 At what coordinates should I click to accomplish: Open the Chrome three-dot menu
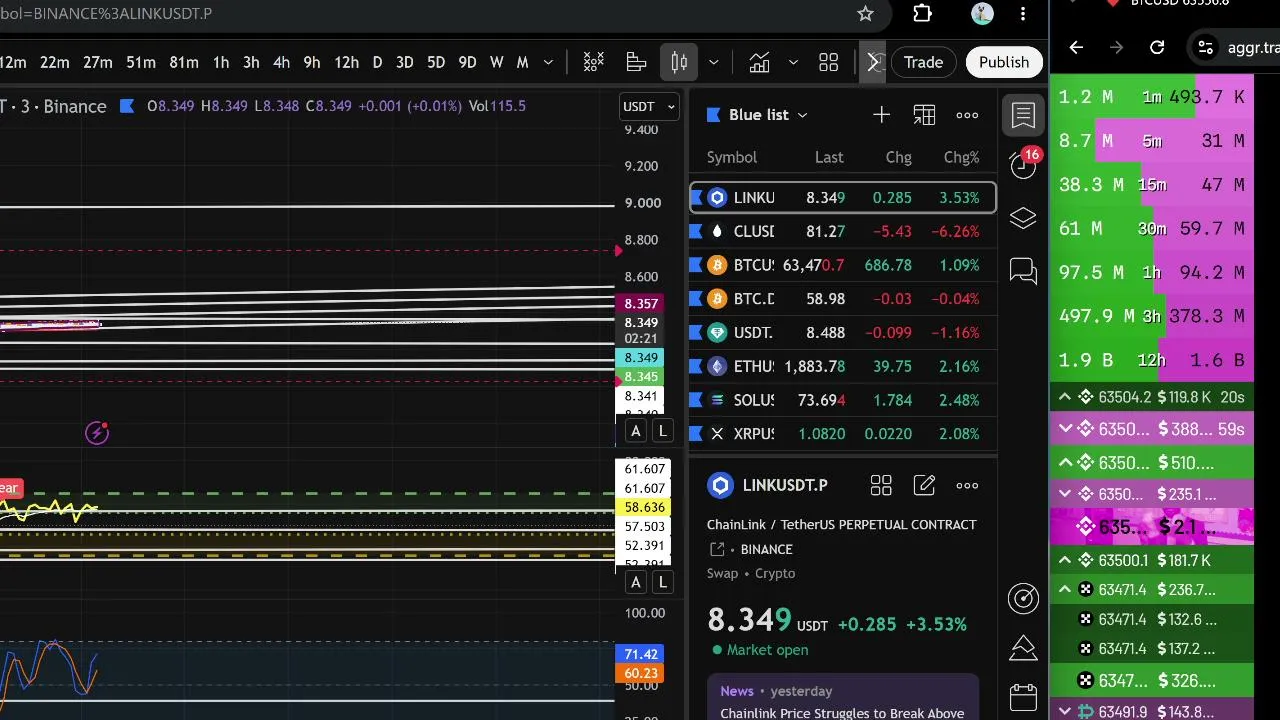pos(1023,14)
